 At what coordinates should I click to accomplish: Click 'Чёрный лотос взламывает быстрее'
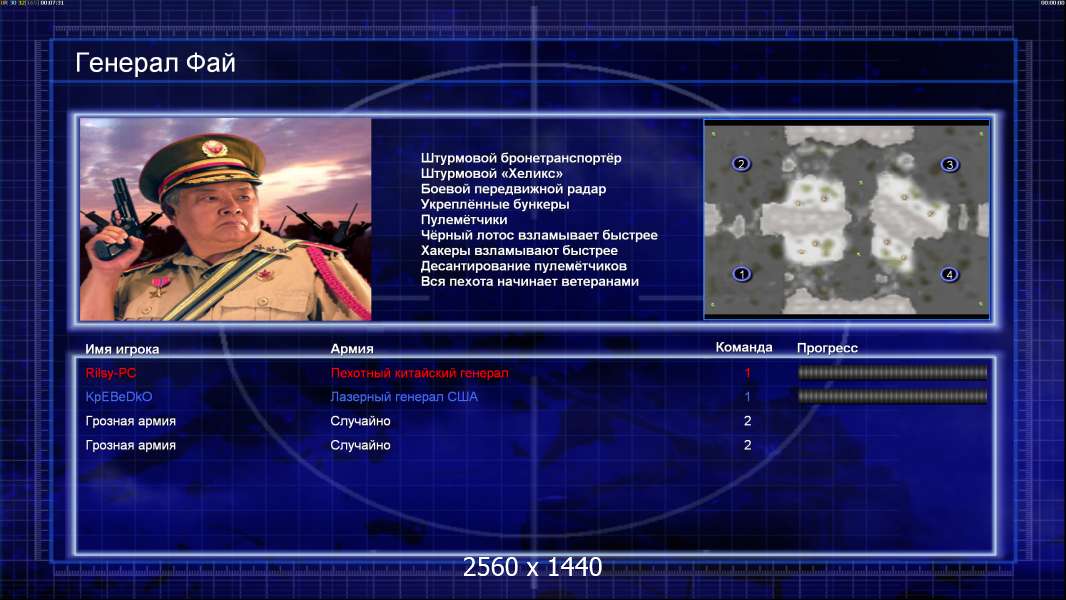[539, 235]
